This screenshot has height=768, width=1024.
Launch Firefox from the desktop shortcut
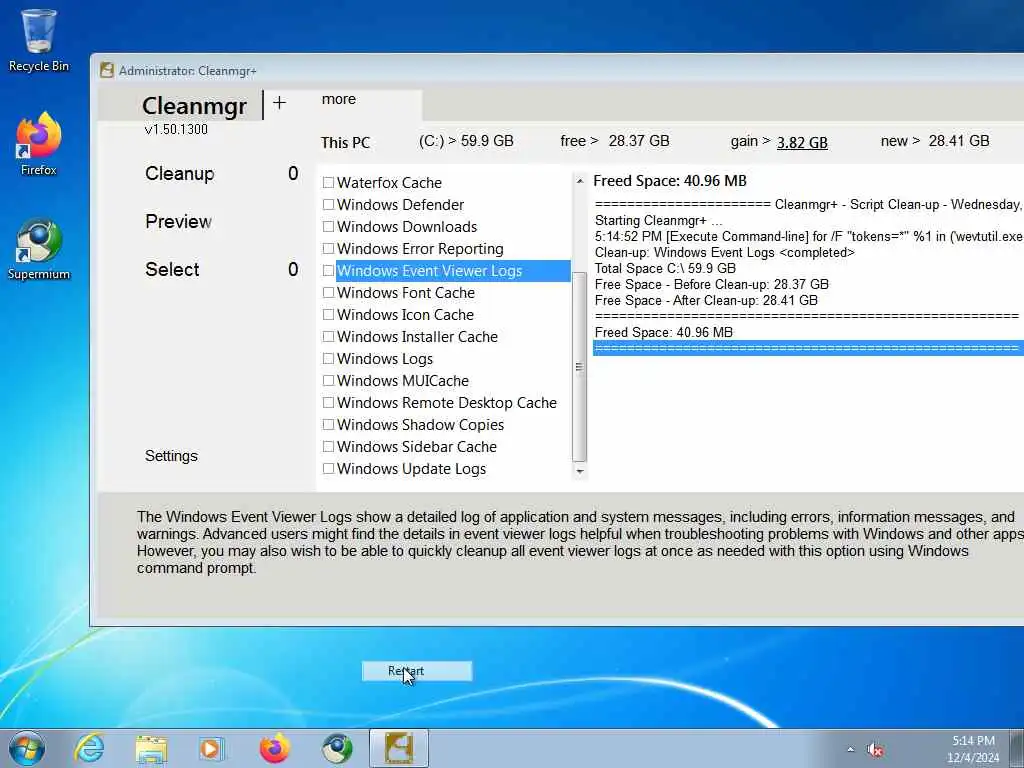tap(39, 144)
